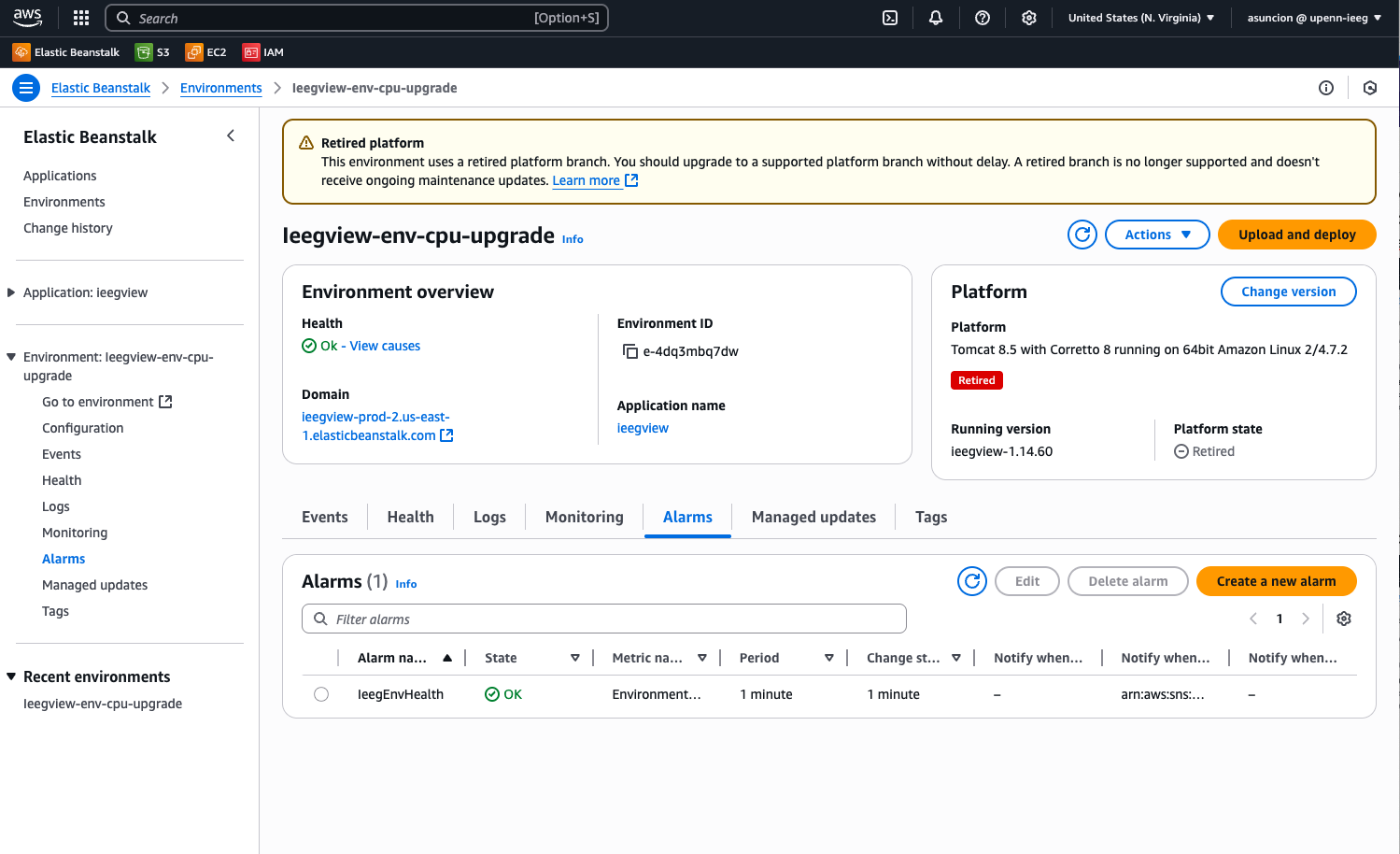This screenshot has height=854, width=1400.
Task: Focus the top AWS Search bar
Action: [x=357, y=18]
